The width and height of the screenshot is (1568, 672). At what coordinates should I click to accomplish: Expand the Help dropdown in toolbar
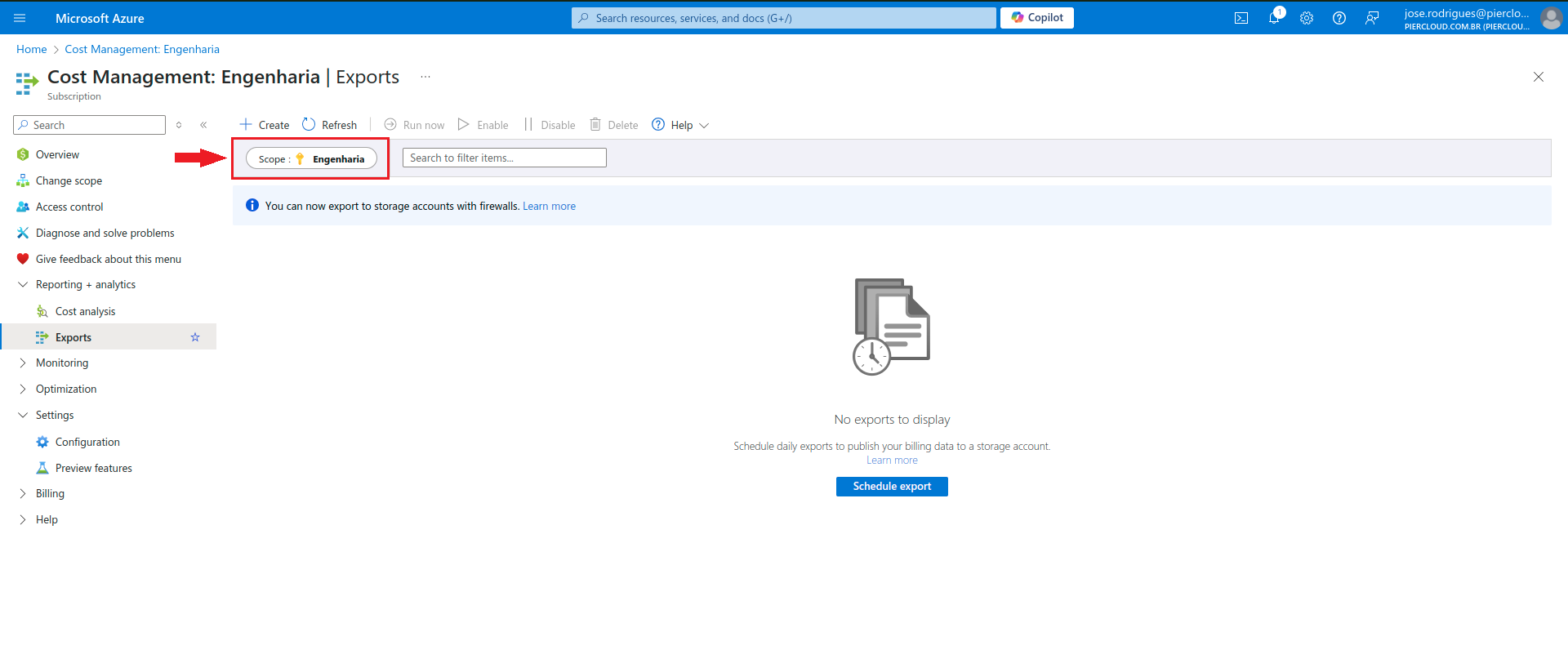click(681, 125)
